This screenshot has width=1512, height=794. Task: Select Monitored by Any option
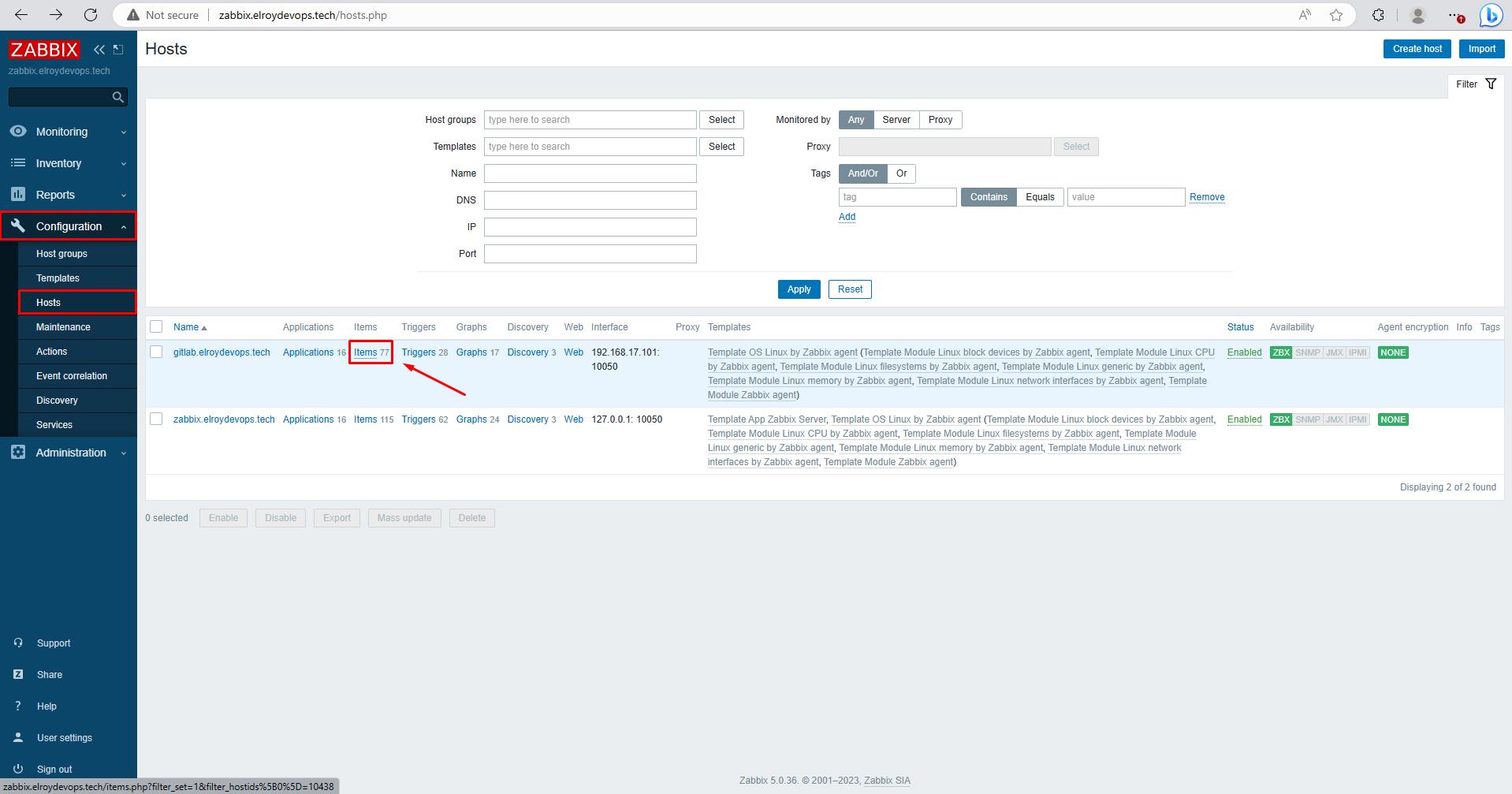tap(856, 120)
